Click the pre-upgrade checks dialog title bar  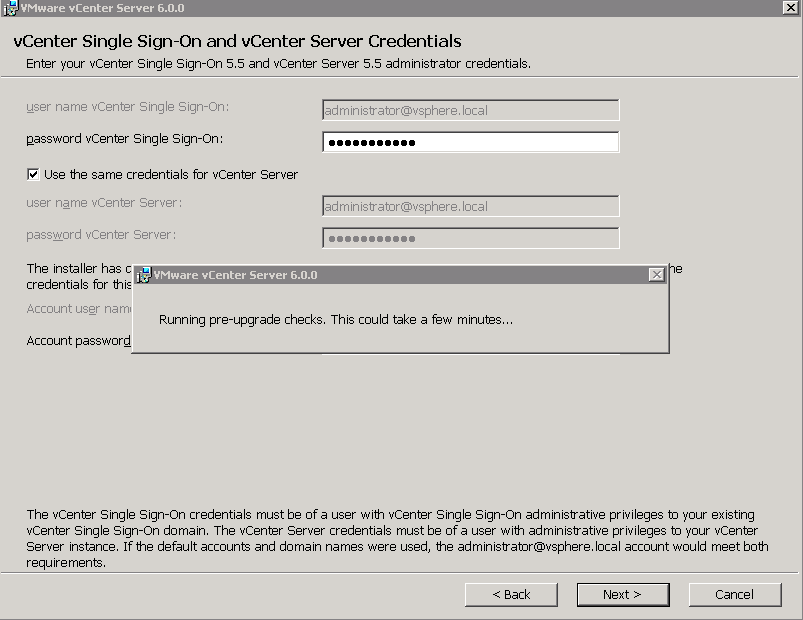point(400,275)
